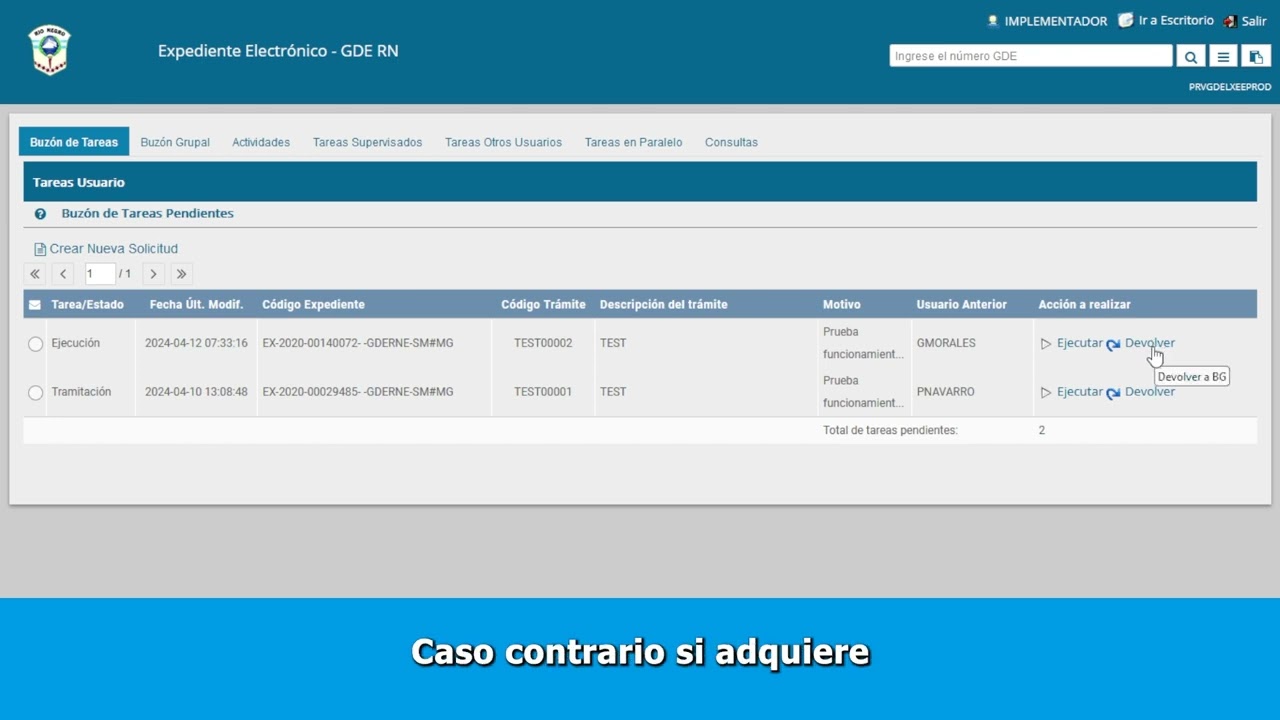Click play icon for TEST00002 Ejecutar
Viewport: 1280px width, 720px height.
[1046, 344]
